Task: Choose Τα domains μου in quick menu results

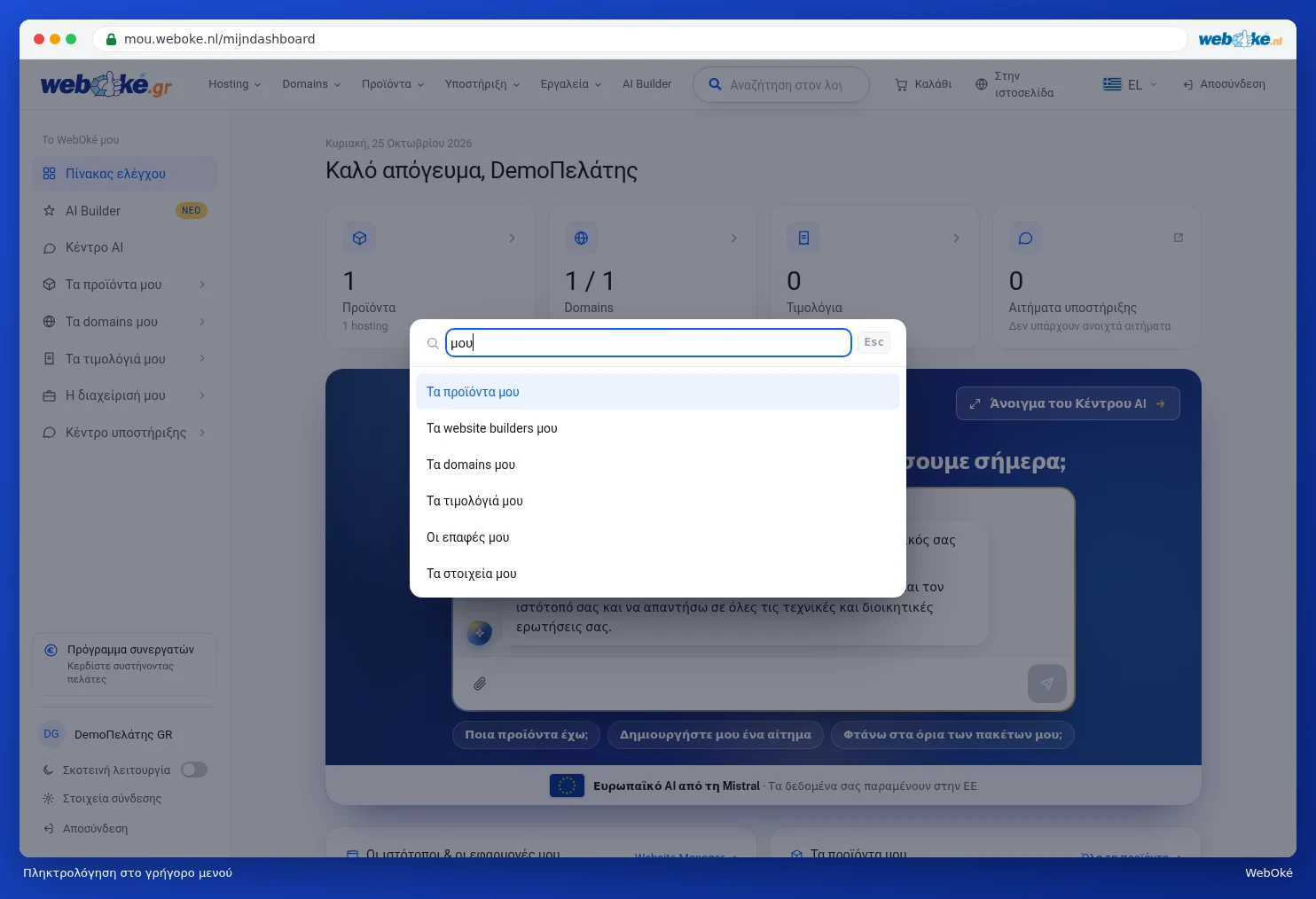Action: point(658,465)
